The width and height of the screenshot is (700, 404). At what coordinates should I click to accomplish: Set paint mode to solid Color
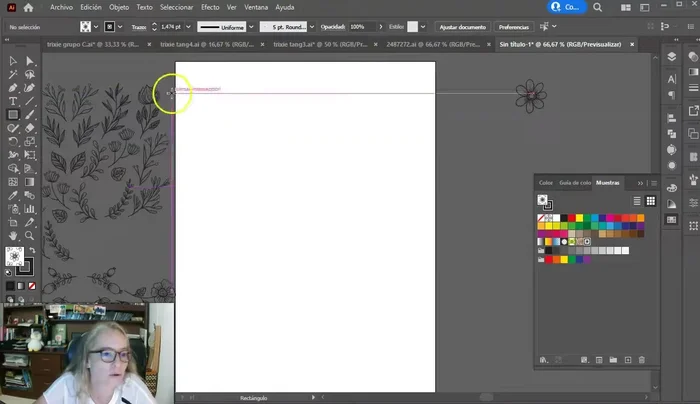(x=10, y=286)
